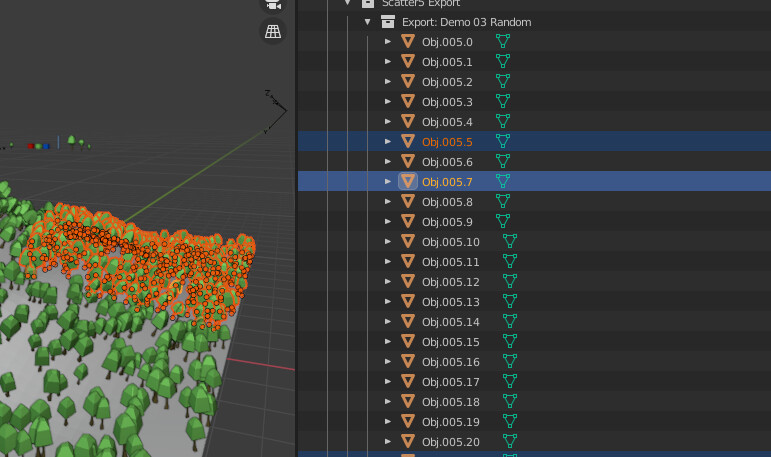771x457 pixels.
Task: Click the green mesh data icon of Obj.005.12
Action: 510,281
